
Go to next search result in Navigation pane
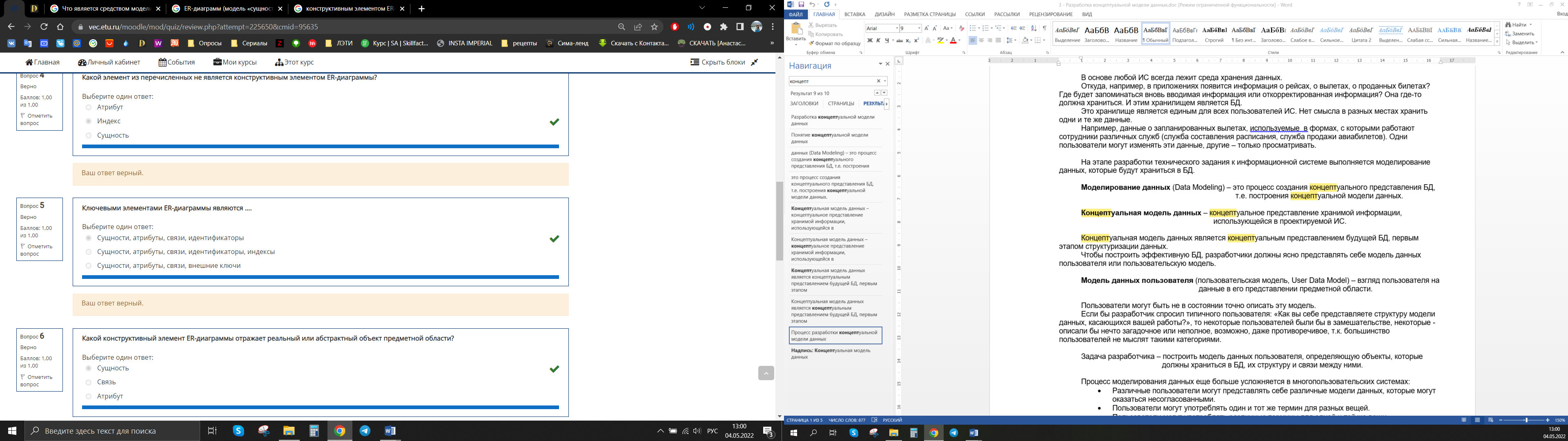click(x=884, y=93)
